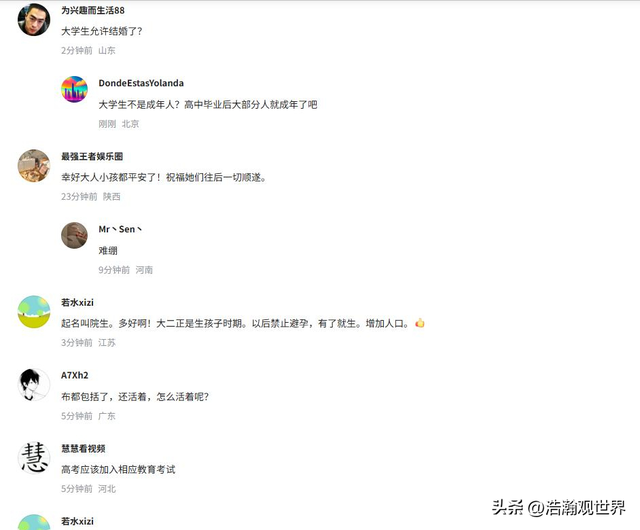Open username DondeEstasYolanda

tap(141, 83)
